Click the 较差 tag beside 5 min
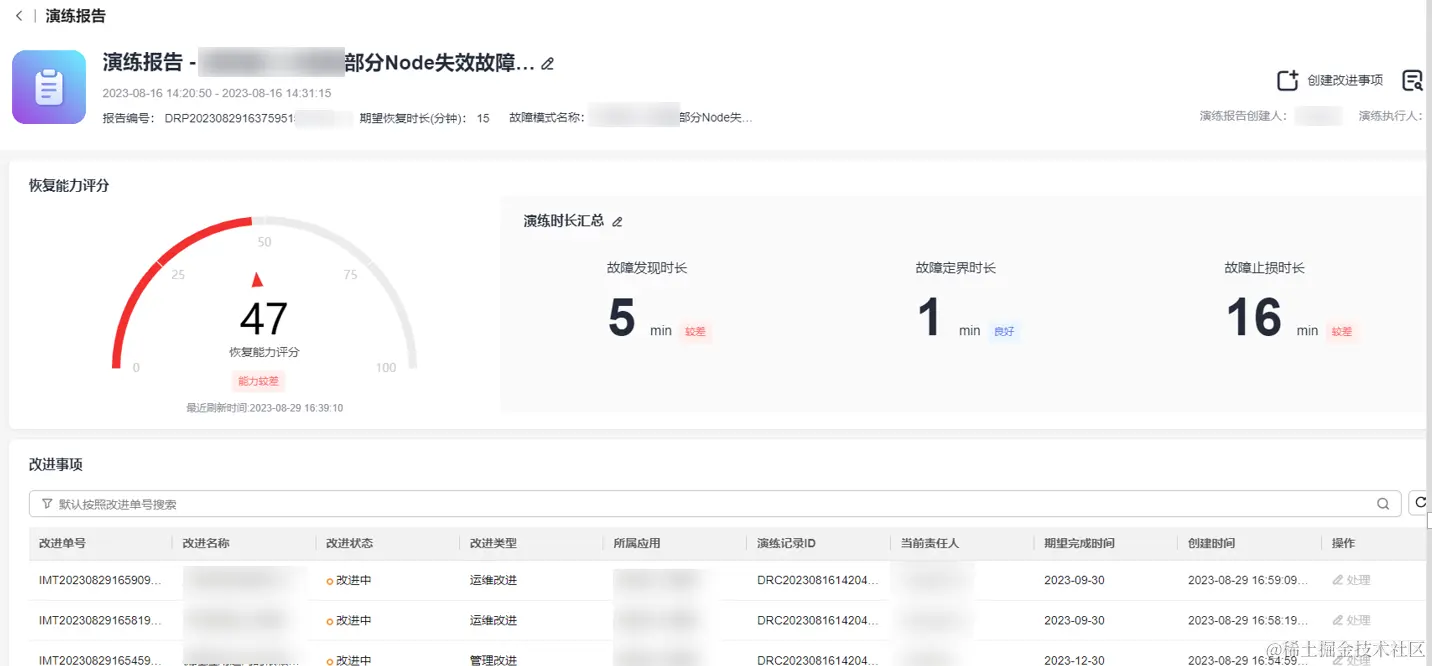 click(695, 331)
